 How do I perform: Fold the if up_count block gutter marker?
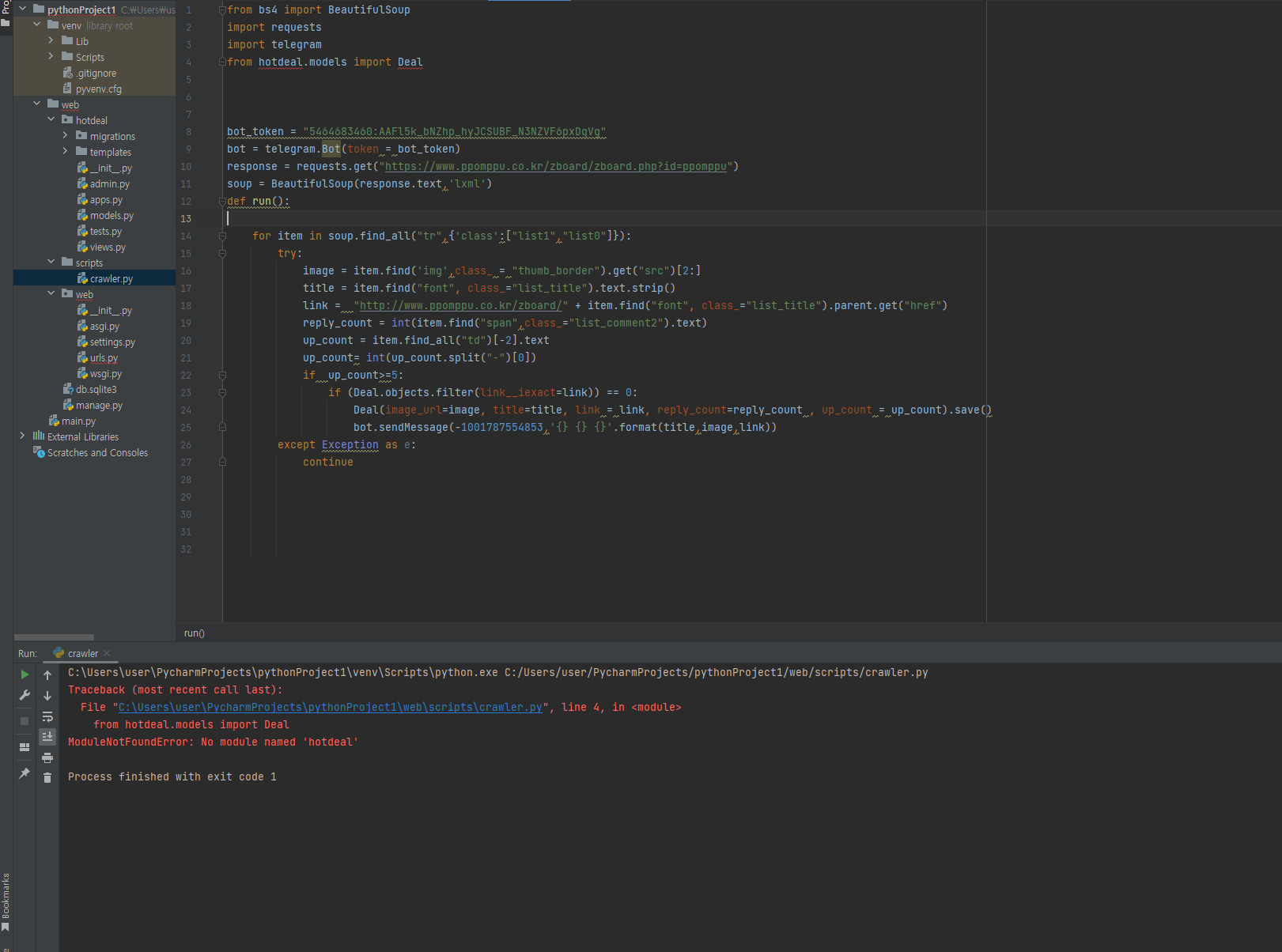pos(222,375)
